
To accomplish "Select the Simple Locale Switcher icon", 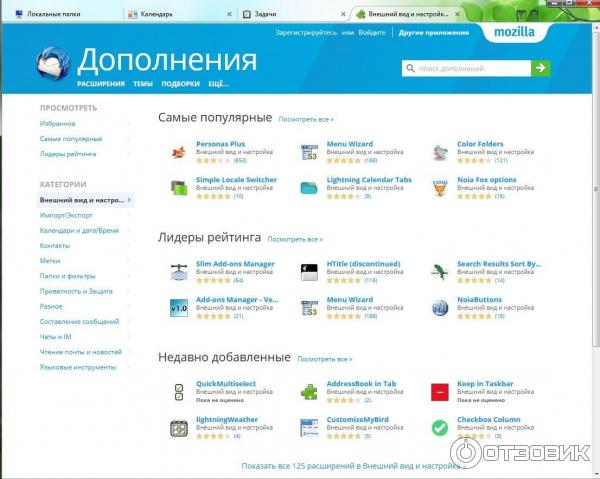I will click(178, 188).
